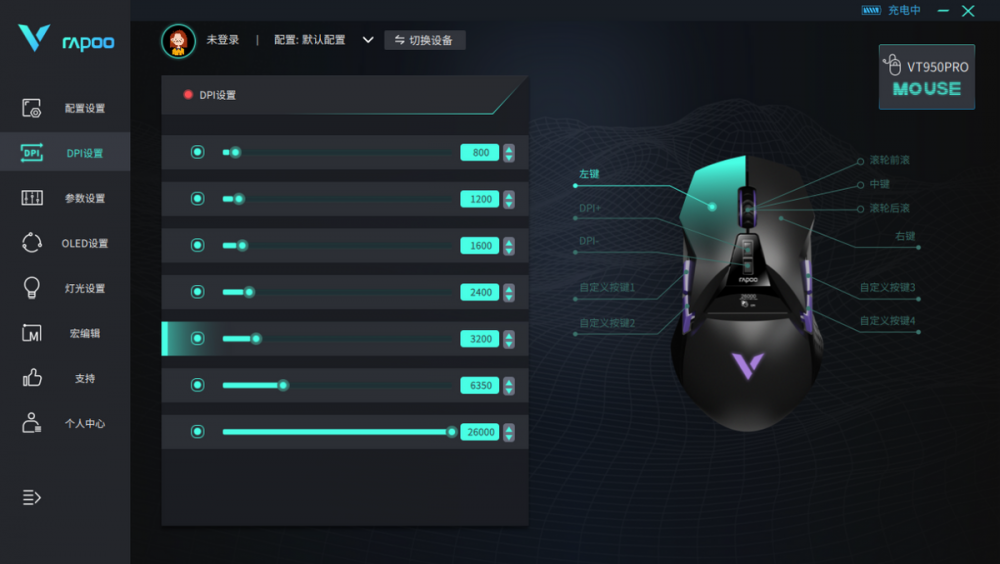This screenshot has width=1000, height=564.
Task: Click the 1200 DPI value field
Action: 480,199
